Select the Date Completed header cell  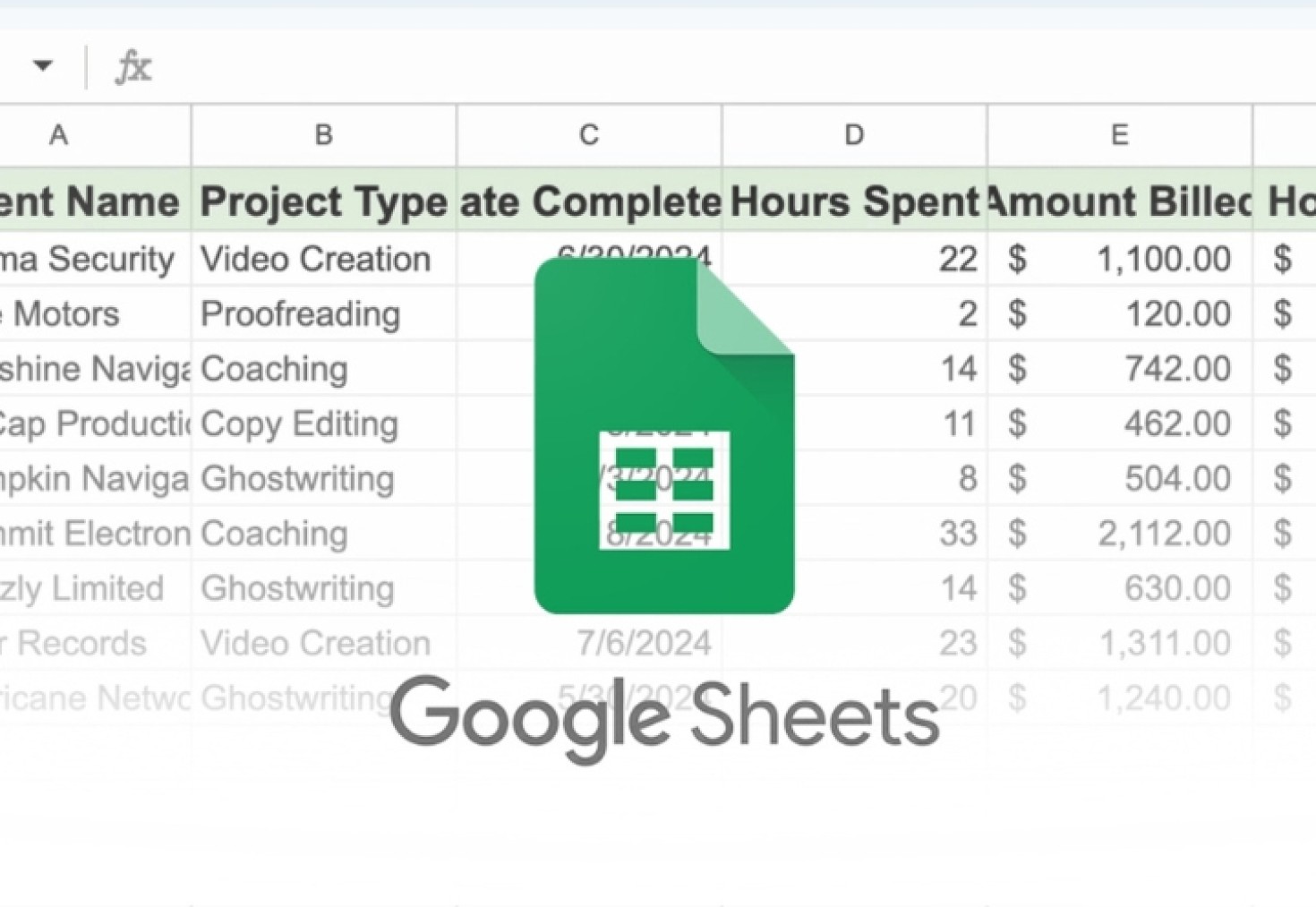tap(589, 201)
